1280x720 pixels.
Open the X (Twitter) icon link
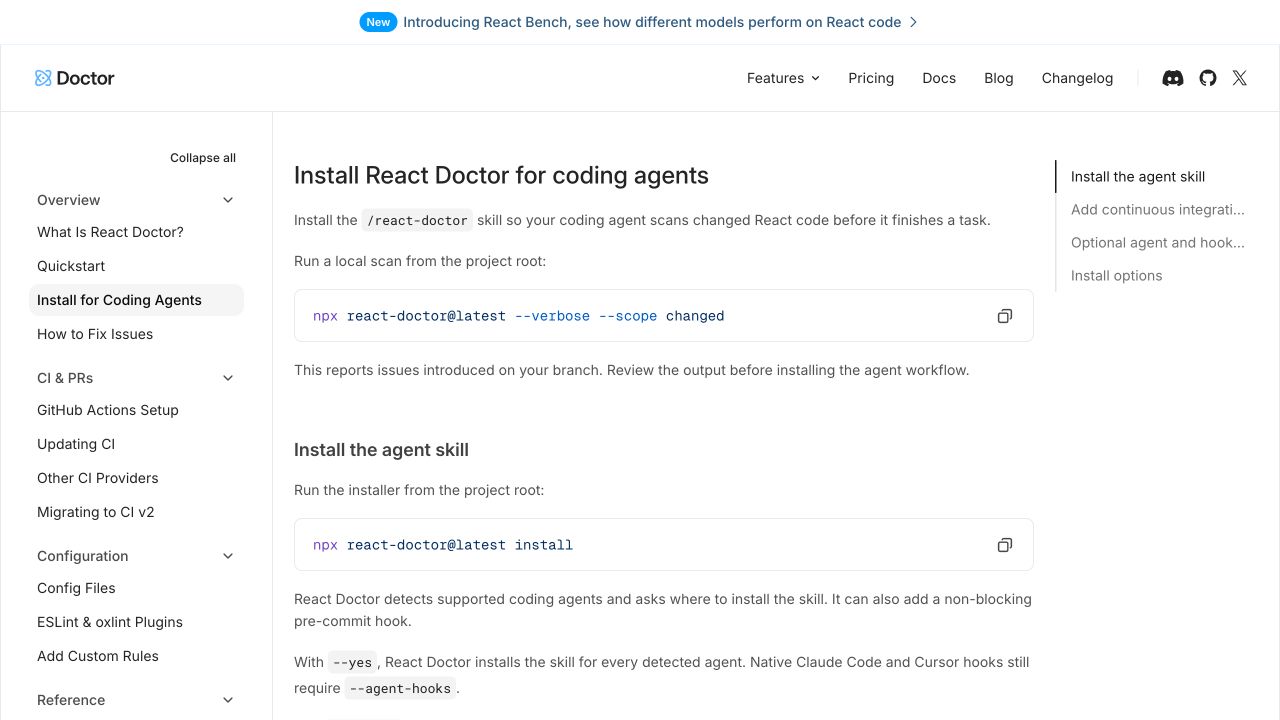click(1240, 78)
